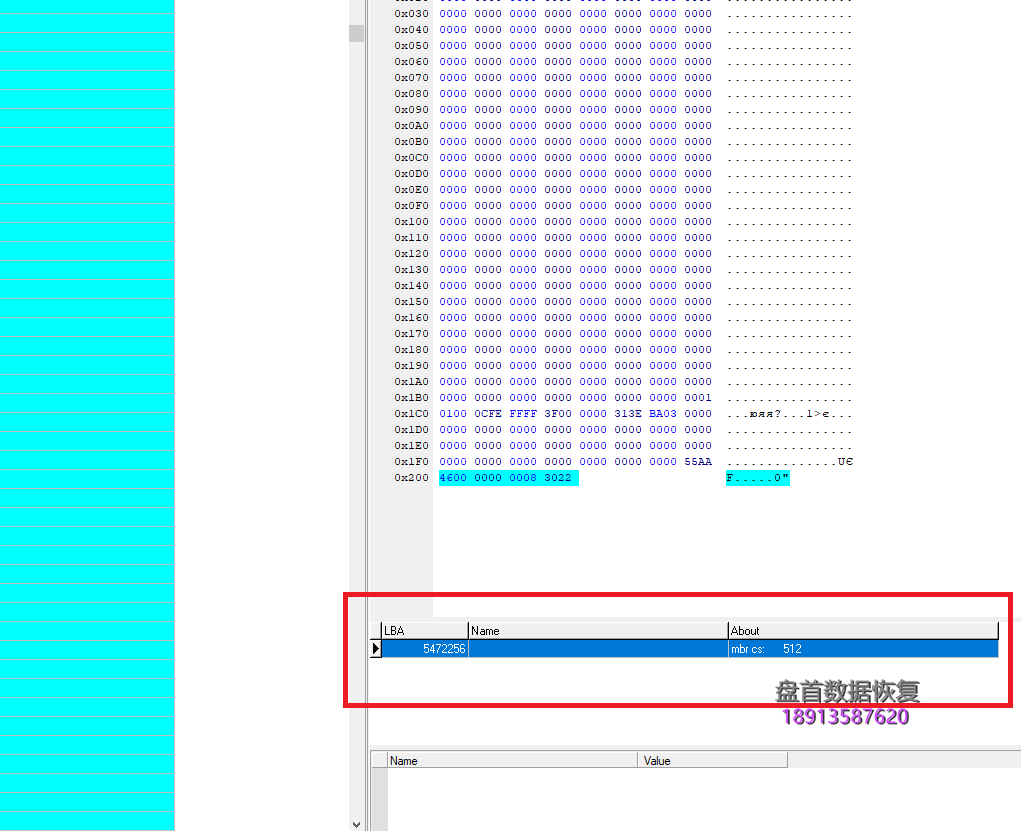Click the scroll down arrow at scrollbar bottom
This screenshot has height=831, width=1021.
(356, 824)
